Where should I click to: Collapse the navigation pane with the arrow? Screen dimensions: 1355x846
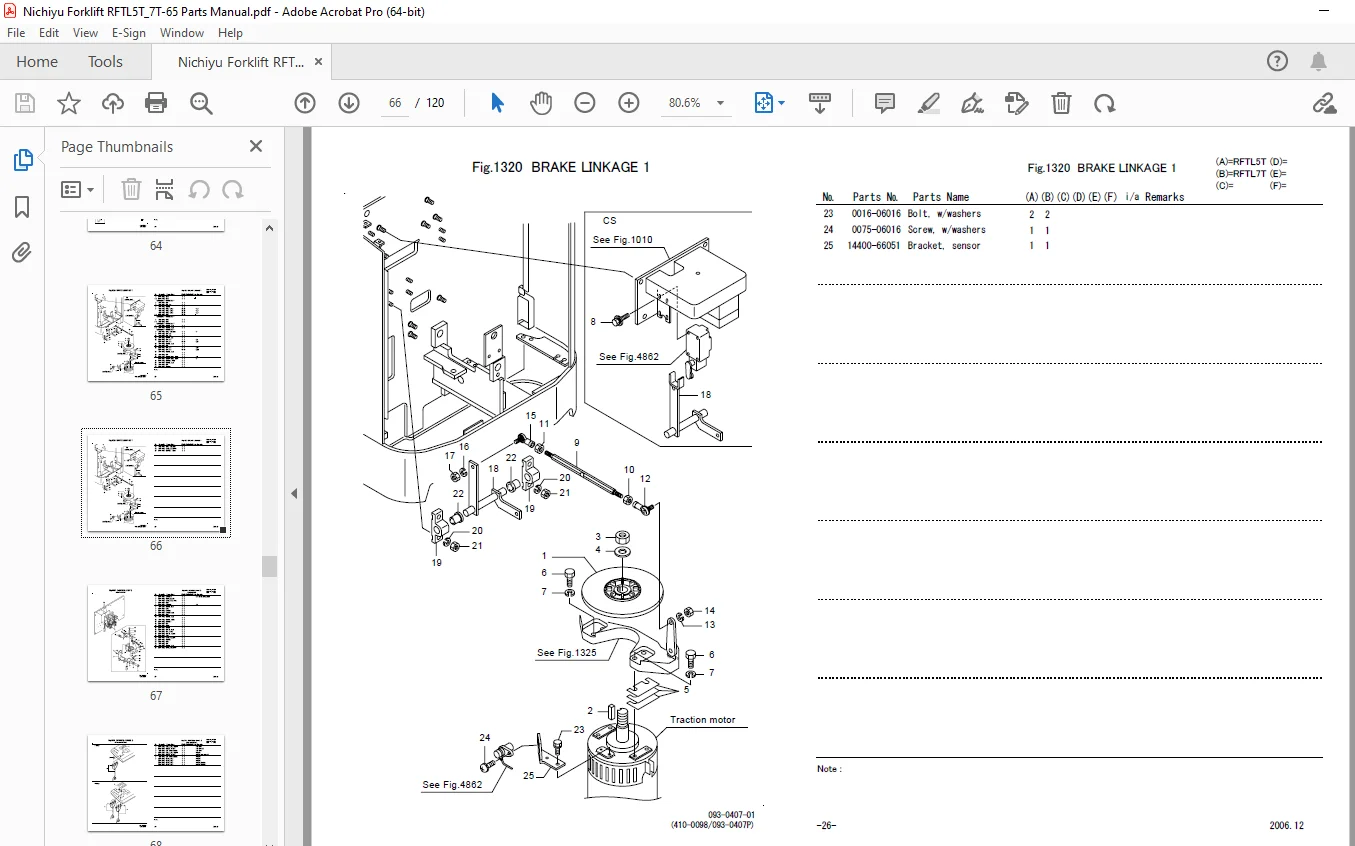click(294, 493)
